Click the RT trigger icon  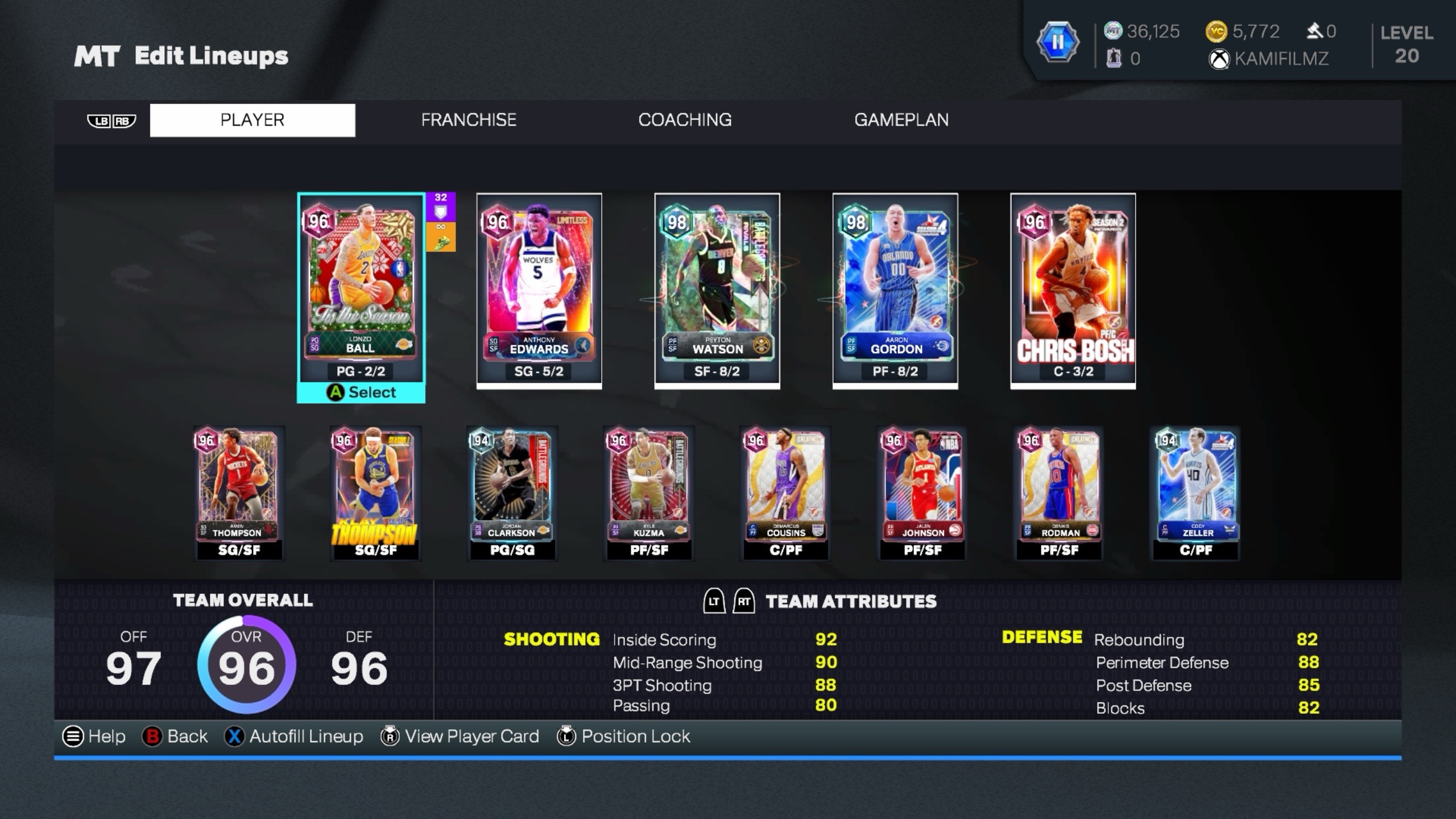(744, 601)
